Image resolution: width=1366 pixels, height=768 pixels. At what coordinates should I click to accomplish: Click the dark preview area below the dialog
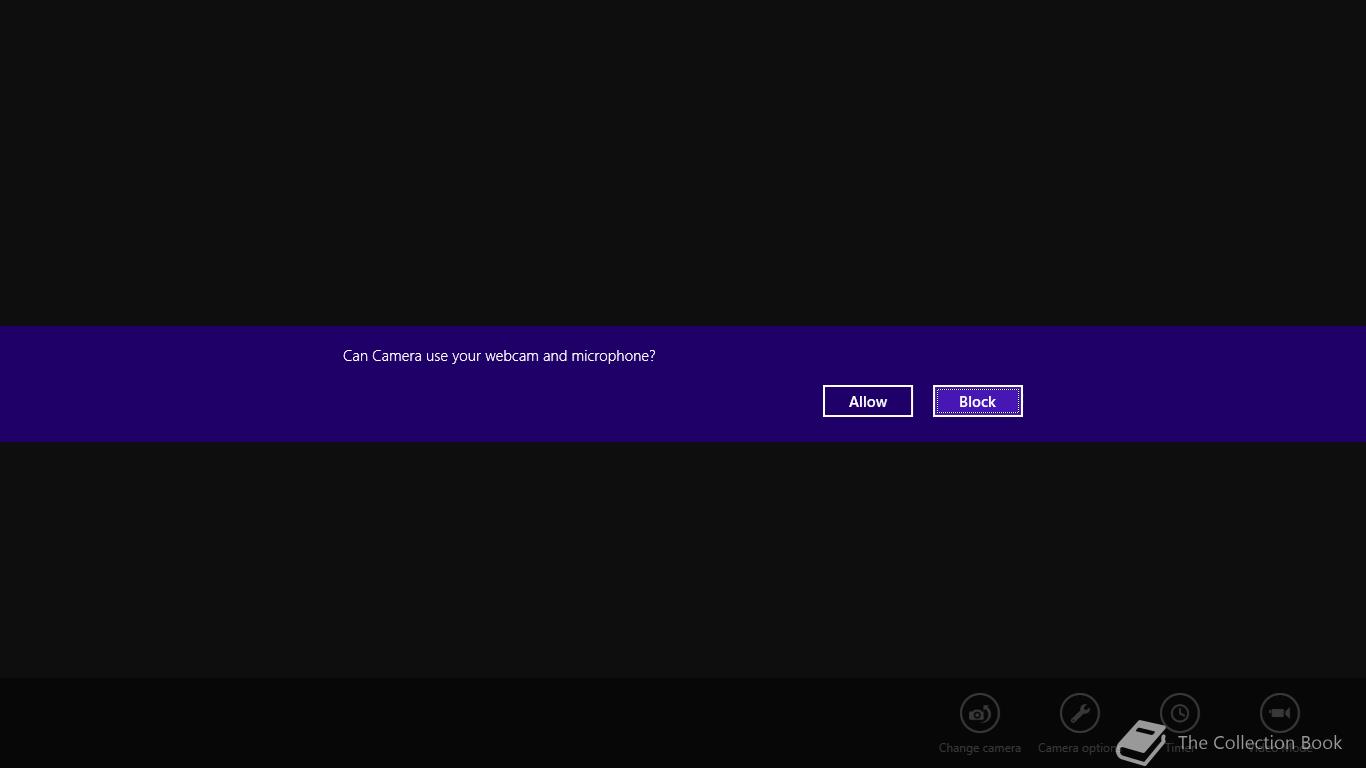683,560
